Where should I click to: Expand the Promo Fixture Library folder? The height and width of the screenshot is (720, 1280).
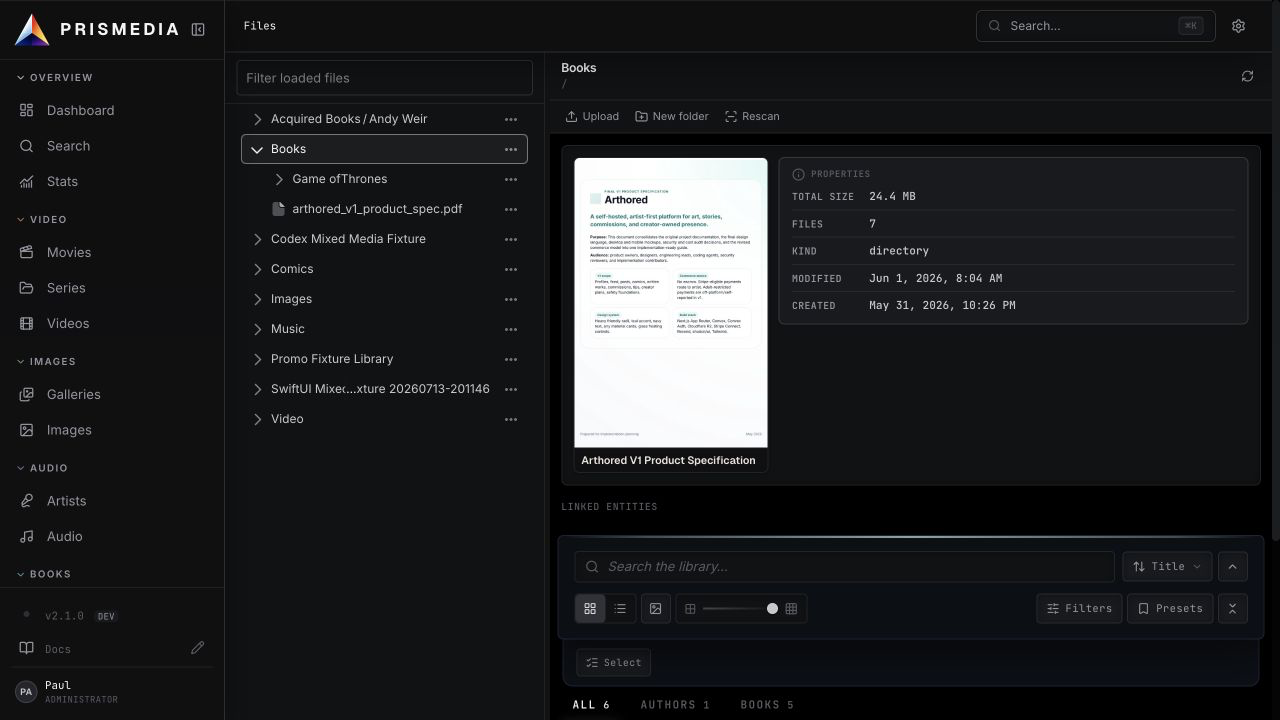257,359
